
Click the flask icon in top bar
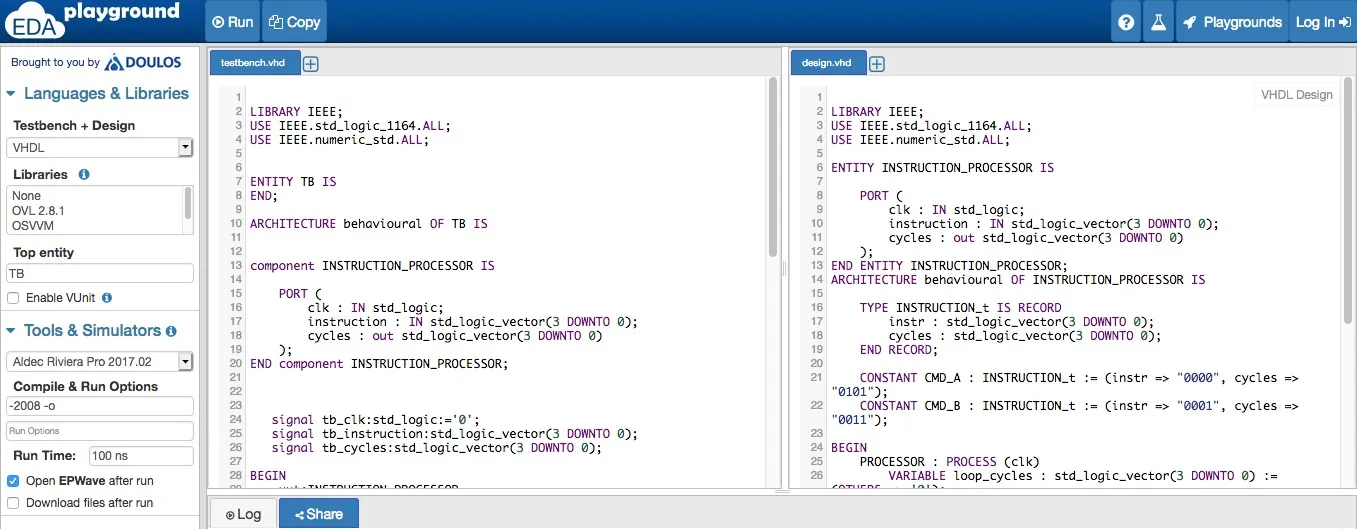(1158, 22)
